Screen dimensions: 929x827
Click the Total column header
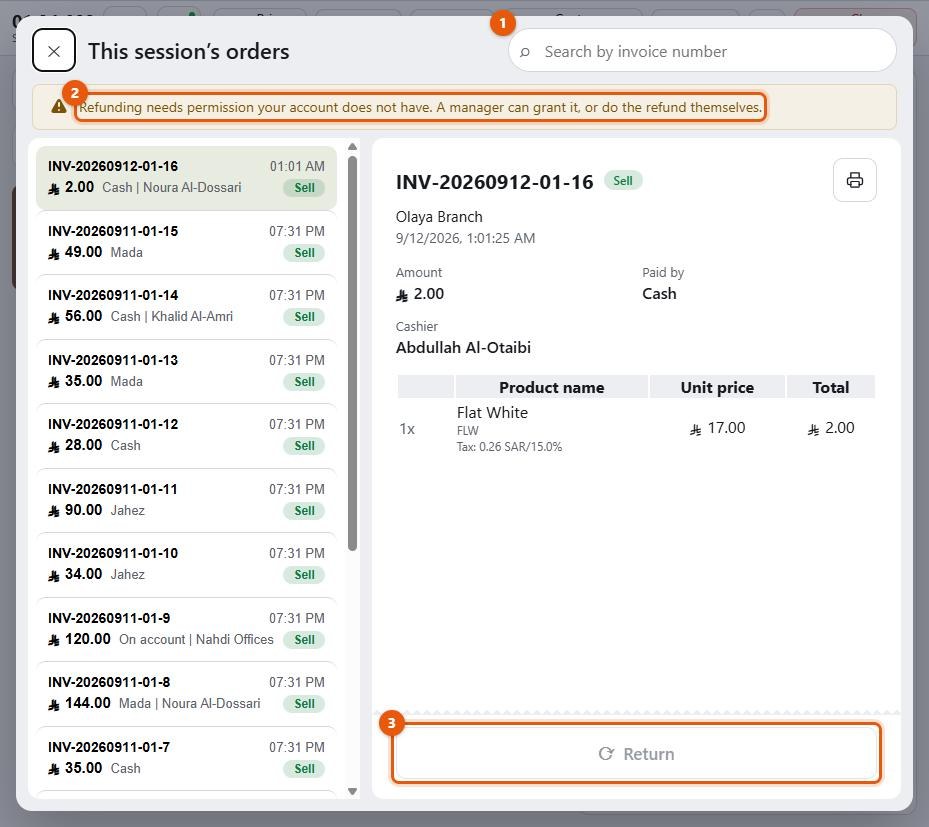coord(831,387)
